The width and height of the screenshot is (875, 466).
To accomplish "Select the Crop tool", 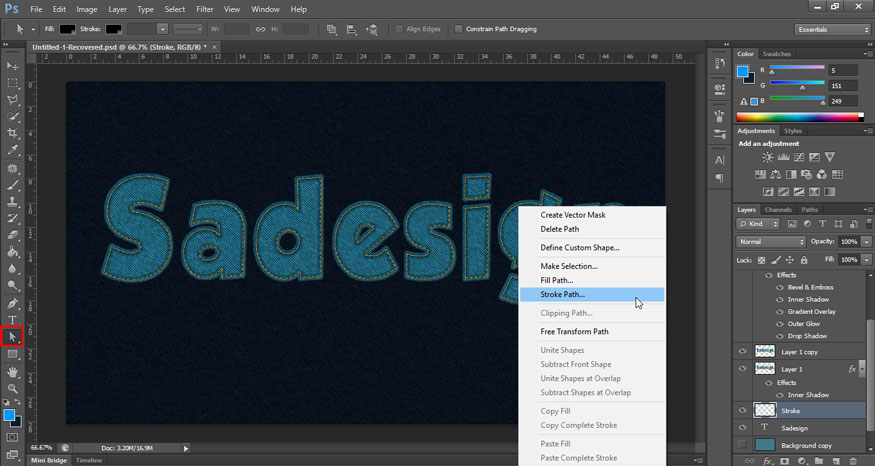I will [12, 133].
